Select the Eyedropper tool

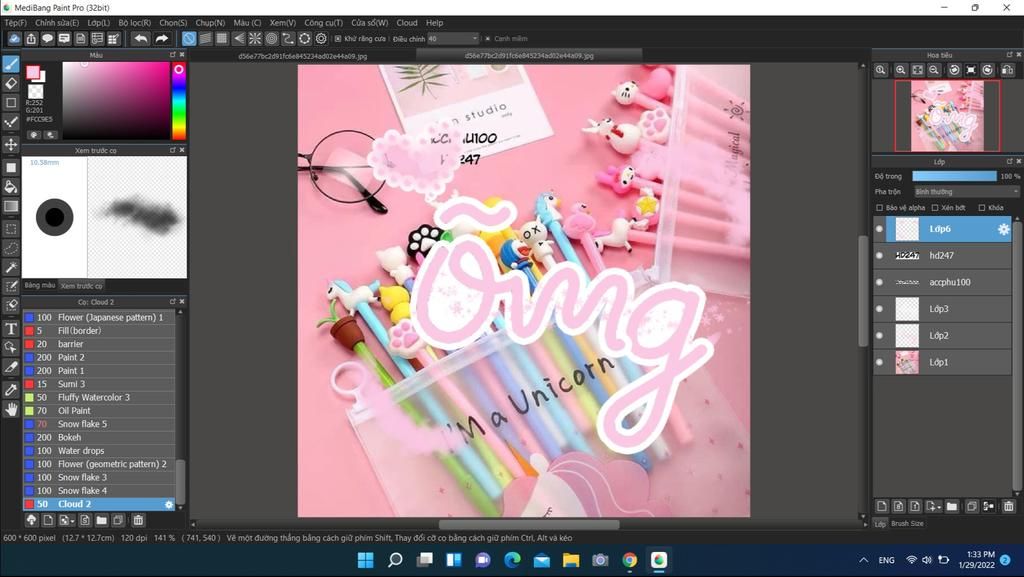11,390
